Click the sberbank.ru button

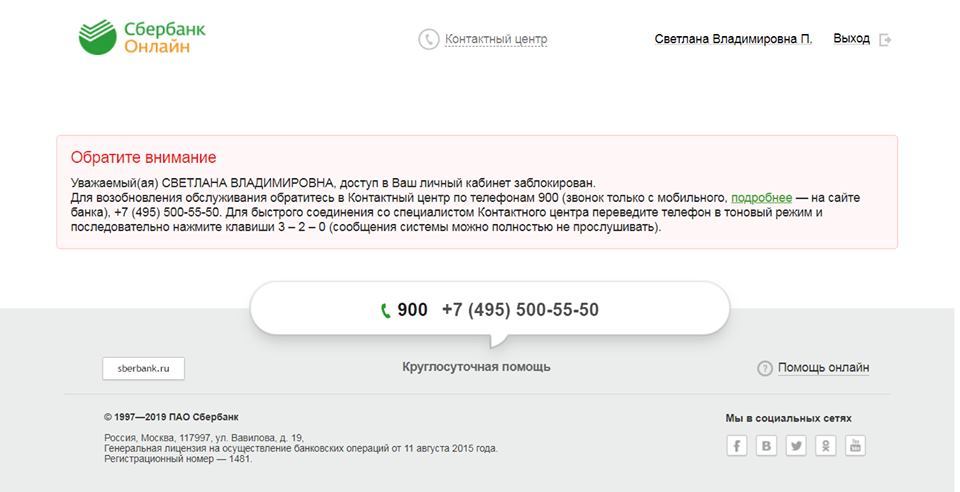(x=143, y=368)
